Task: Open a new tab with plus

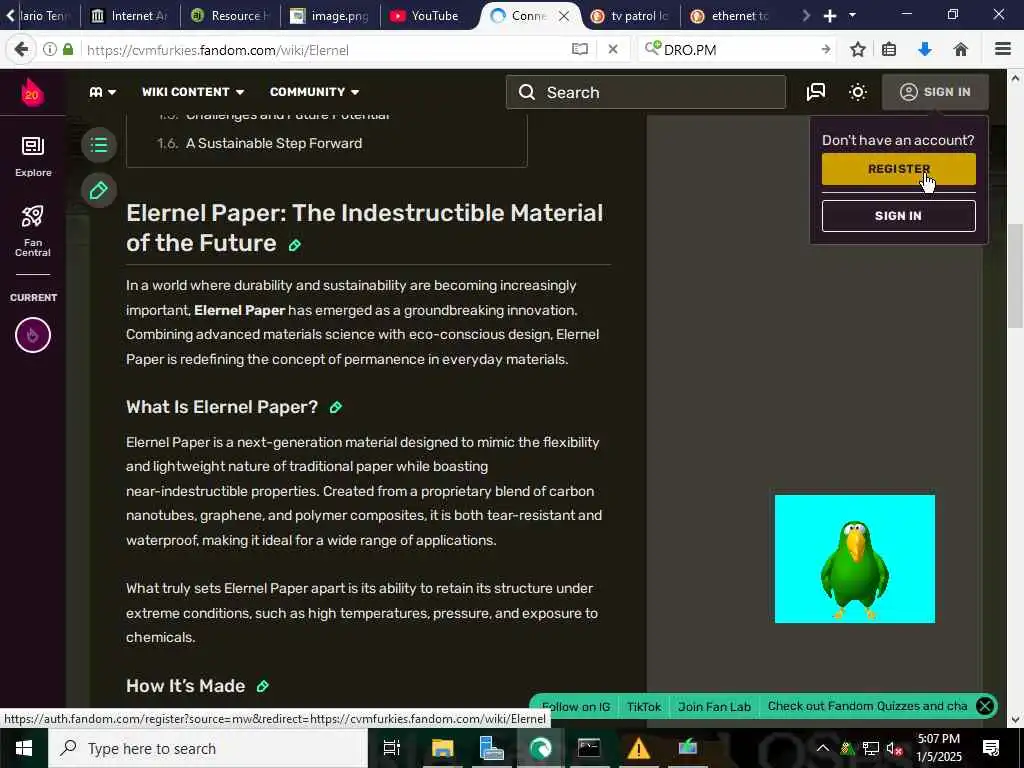Action: 830,16
